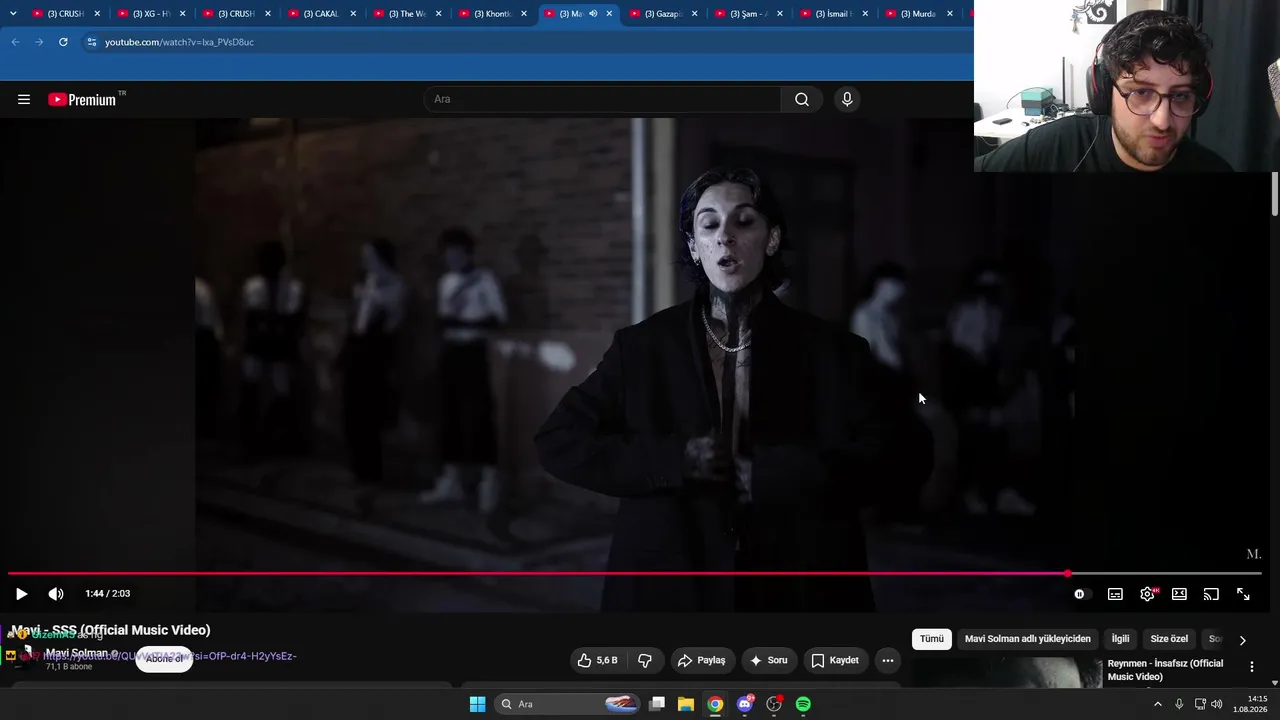Close the Khontk browser tab
1280x720 pixels.
524,14
